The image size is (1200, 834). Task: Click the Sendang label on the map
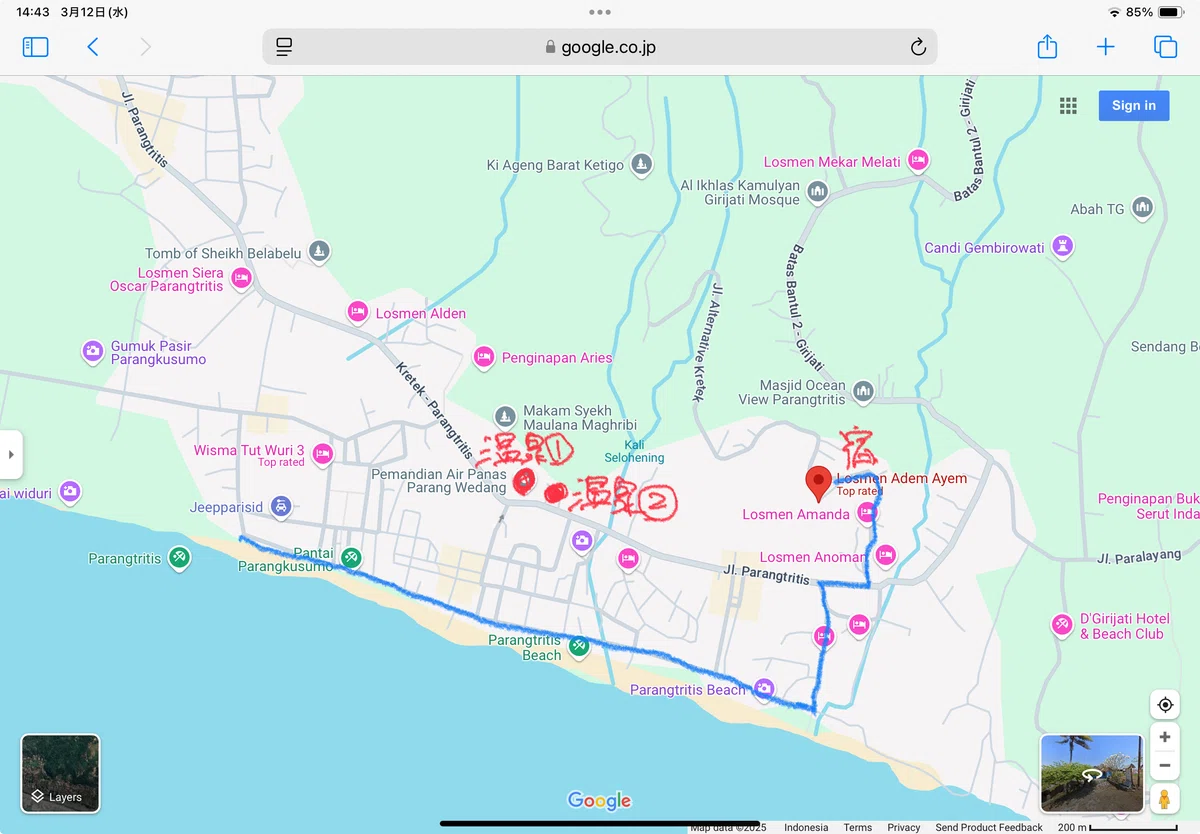[1165, 347]
